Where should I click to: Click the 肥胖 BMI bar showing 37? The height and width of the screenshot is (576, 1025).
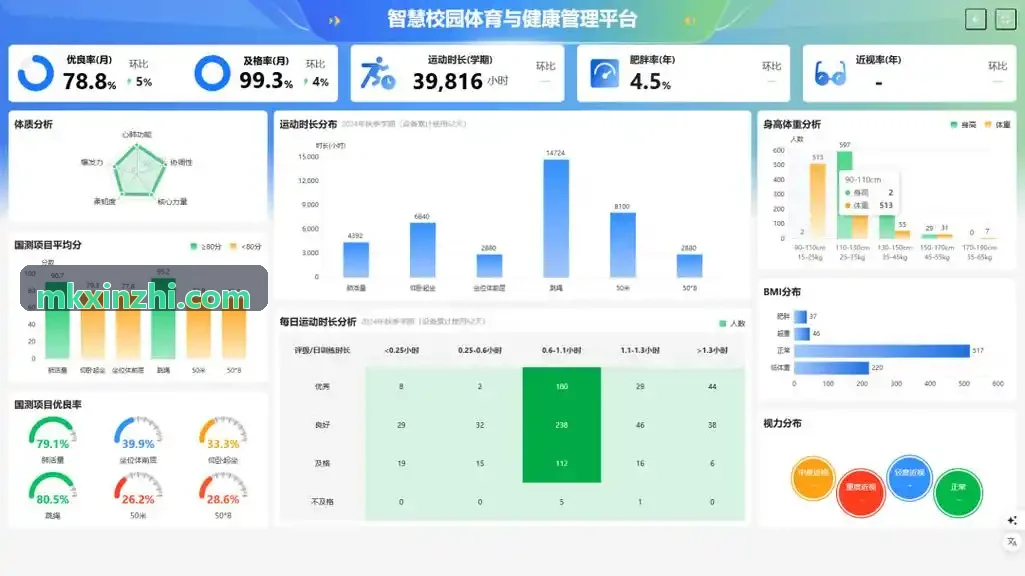[x=801, y=316]
